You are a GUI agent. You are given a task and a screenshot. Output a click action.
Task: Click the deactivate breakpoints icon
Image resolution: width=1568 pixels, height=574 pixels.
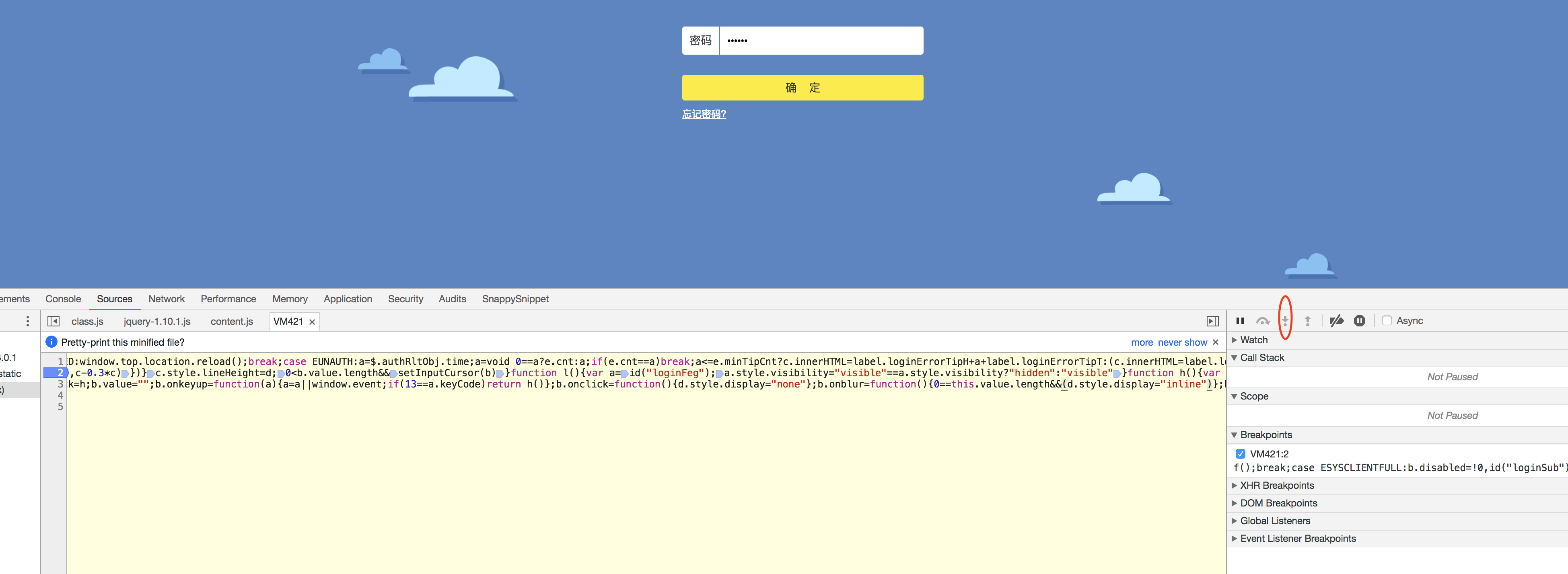[x=1336, y=321]
